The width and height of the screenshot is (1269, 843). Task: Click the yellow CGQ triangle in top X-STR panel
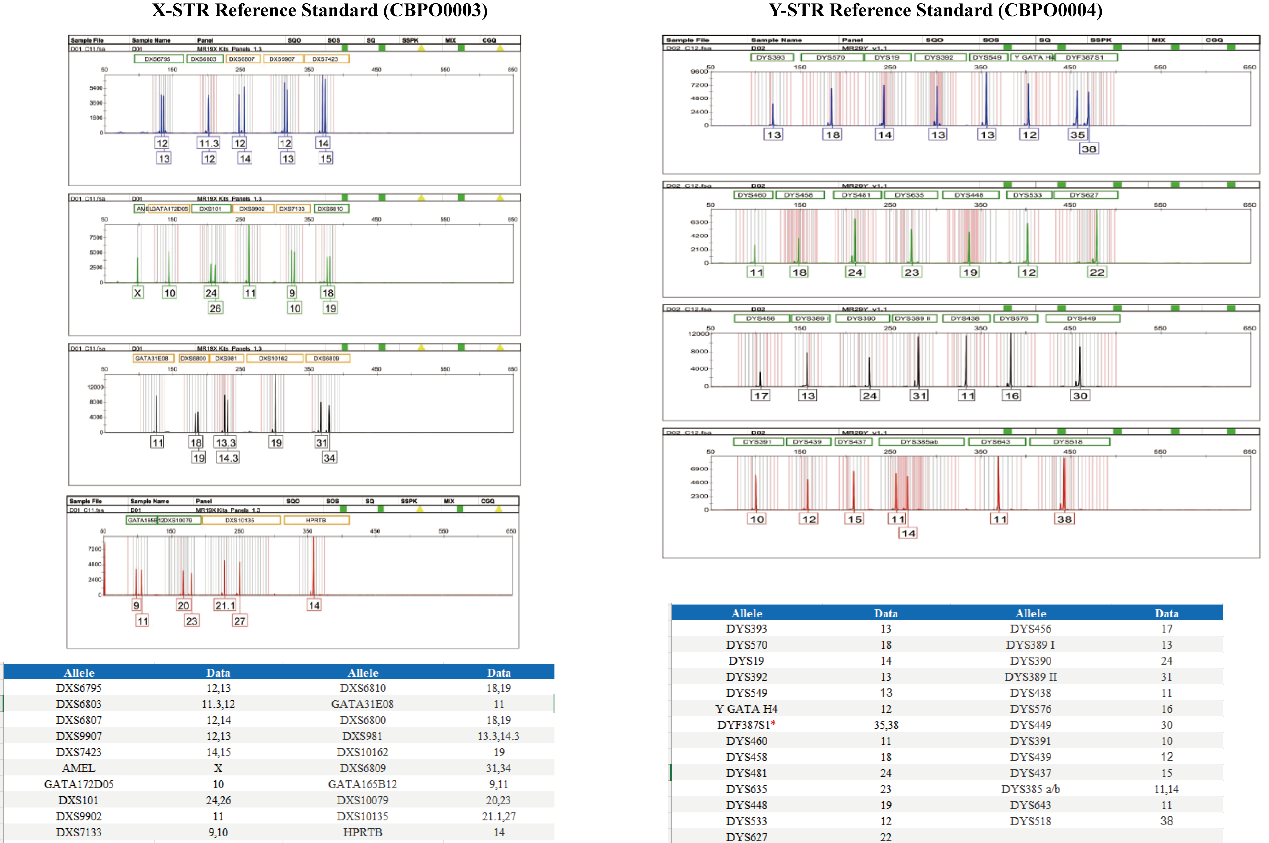click(499, 48)
